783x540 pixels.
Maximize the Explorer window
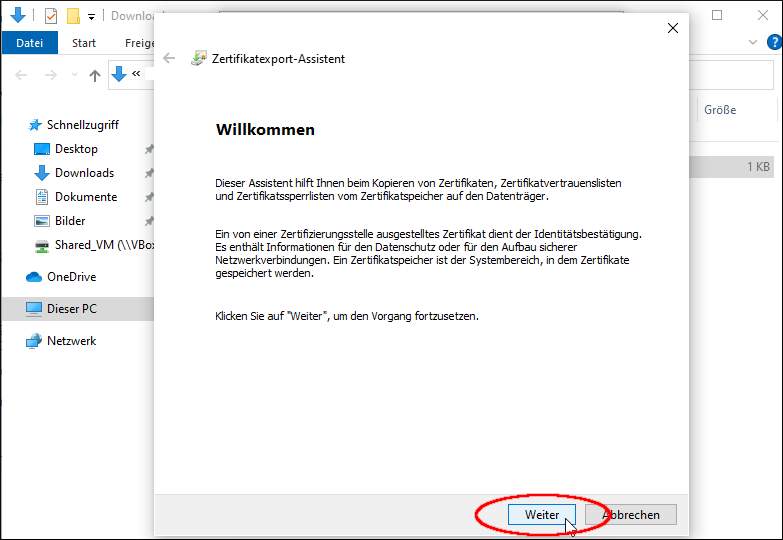coord(717,15)
